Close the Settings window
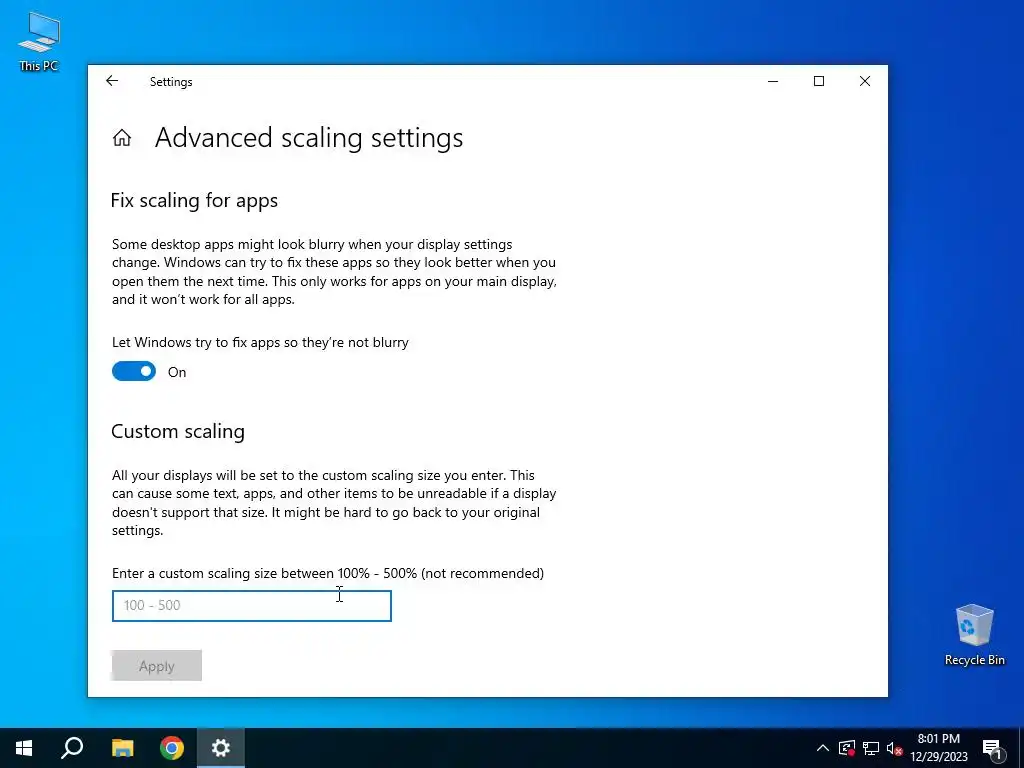This screenshot has height=768, width=1024. [865, 81]
